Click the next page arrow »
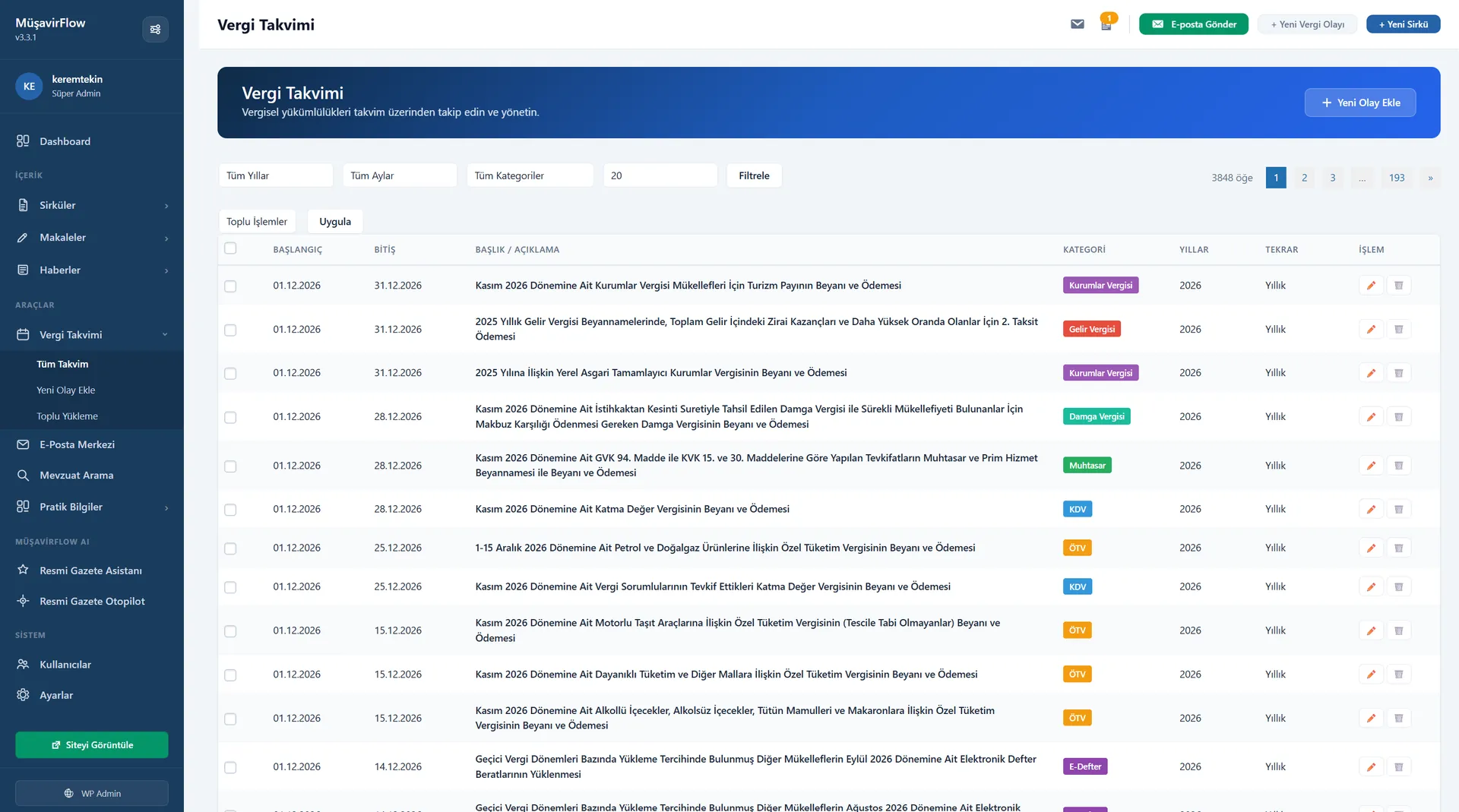1459x812 pixels. [x=1430, y=178]
